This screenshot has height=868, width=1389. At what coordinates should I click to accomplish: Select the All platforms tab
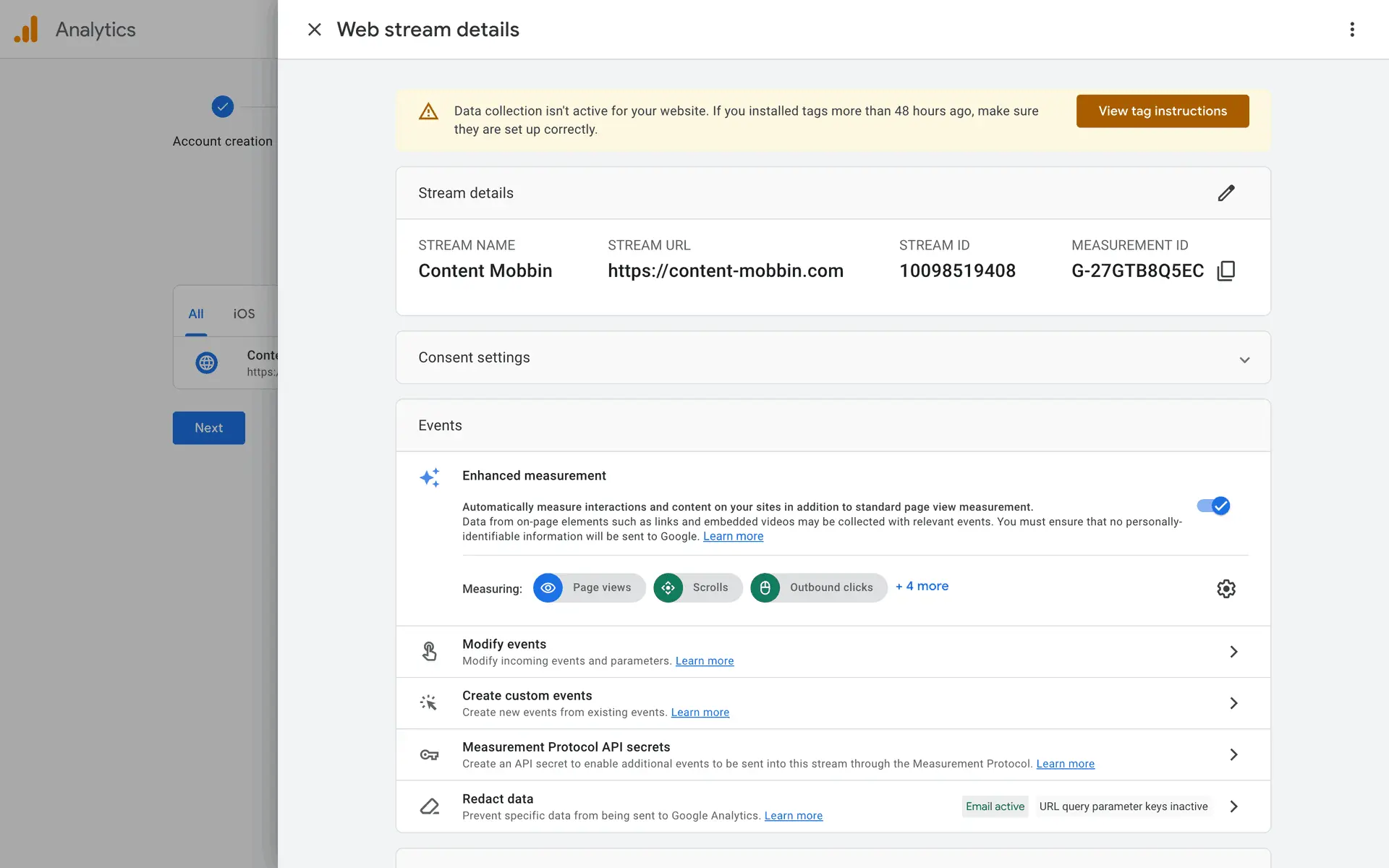[x=196, y=314]
